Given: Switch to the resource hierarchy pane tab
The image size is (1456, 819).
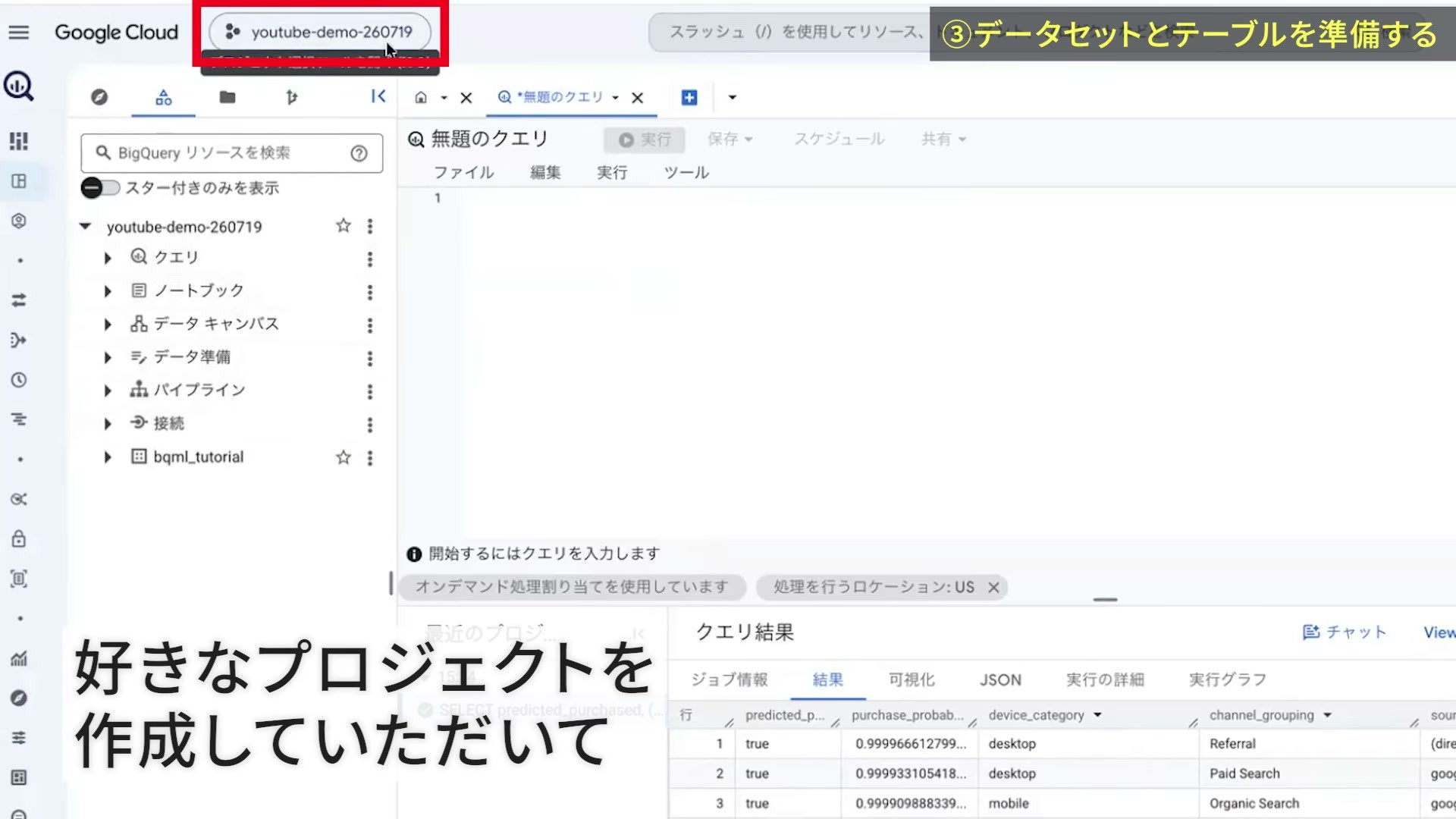Looking at the screenshot, I should click(164, 97).
